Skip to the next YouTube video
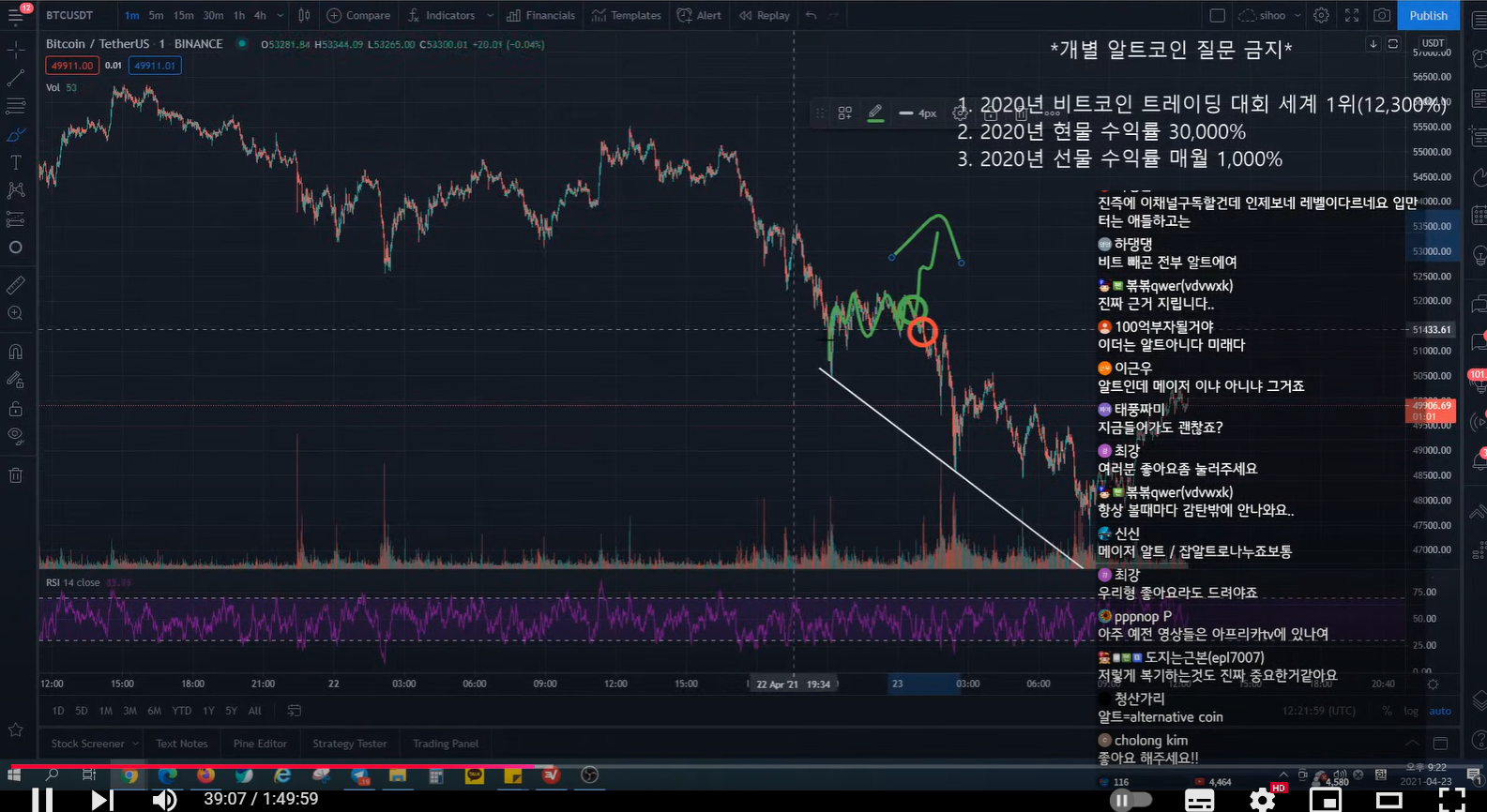The width and height of the screenshot is (1487, 812). [102, 799]
